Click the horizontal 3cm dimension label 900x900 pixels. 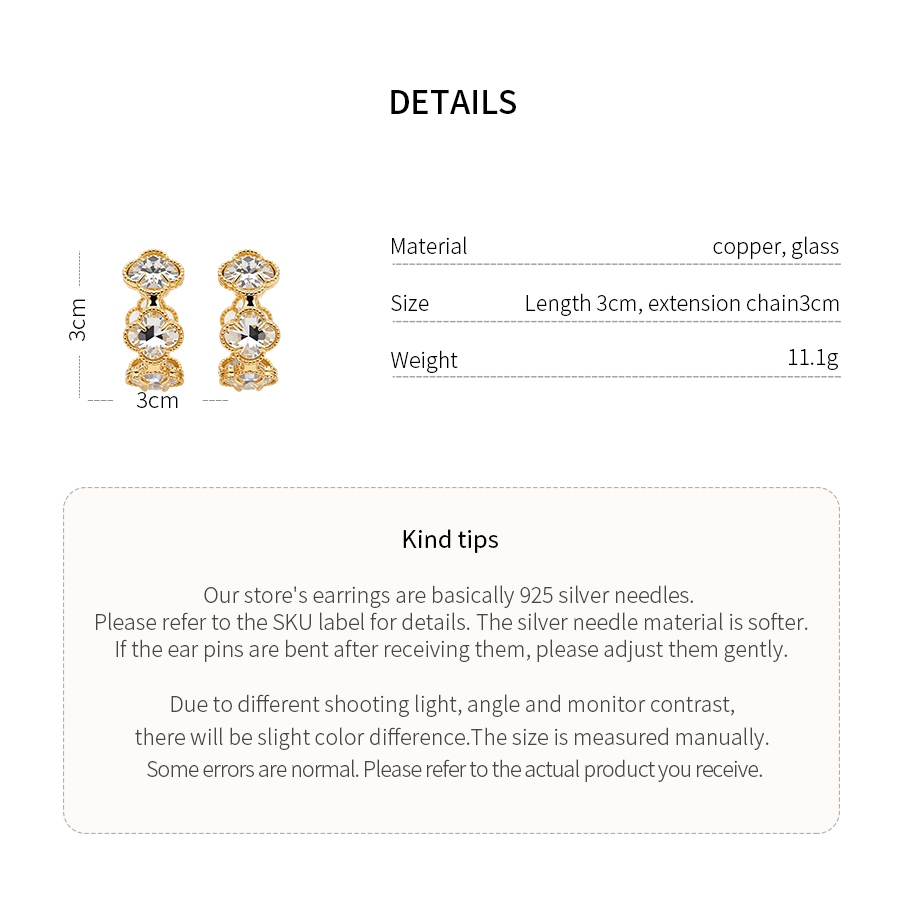(x=157, y=400)
